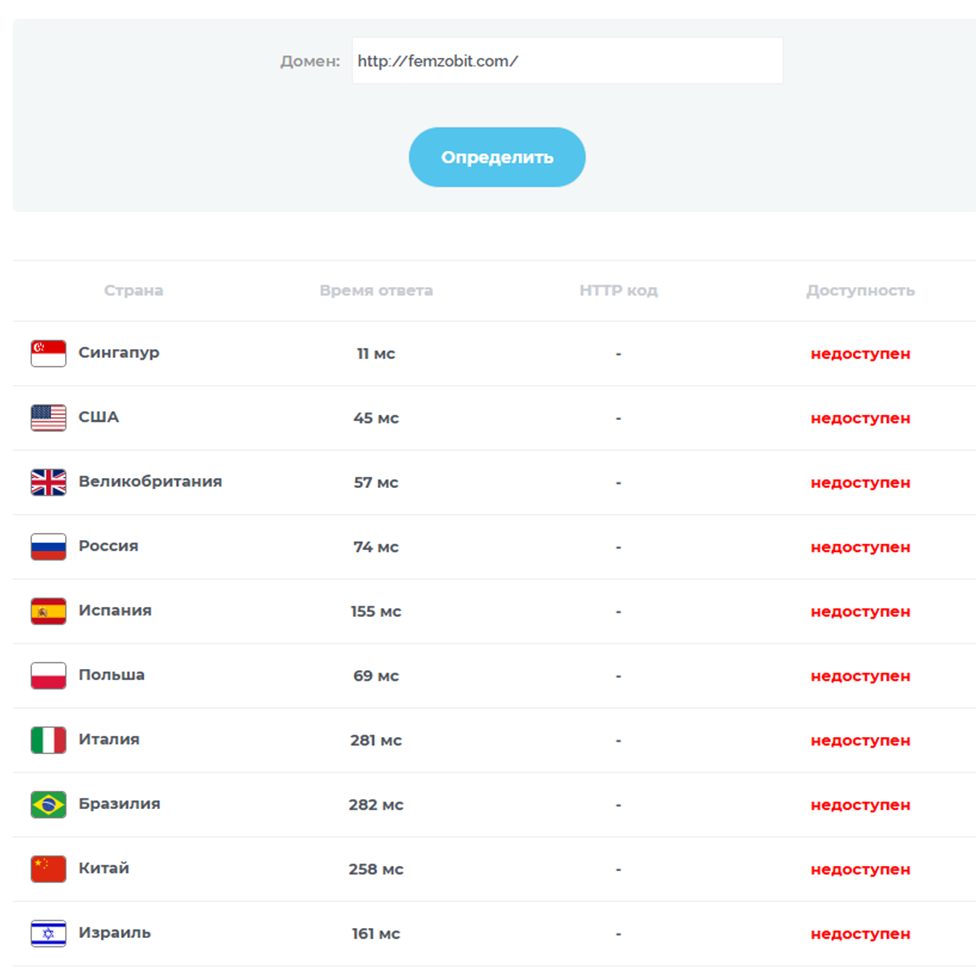Click the Доступность column header
The image size is (978, 972).
click(x=860, y=291)
